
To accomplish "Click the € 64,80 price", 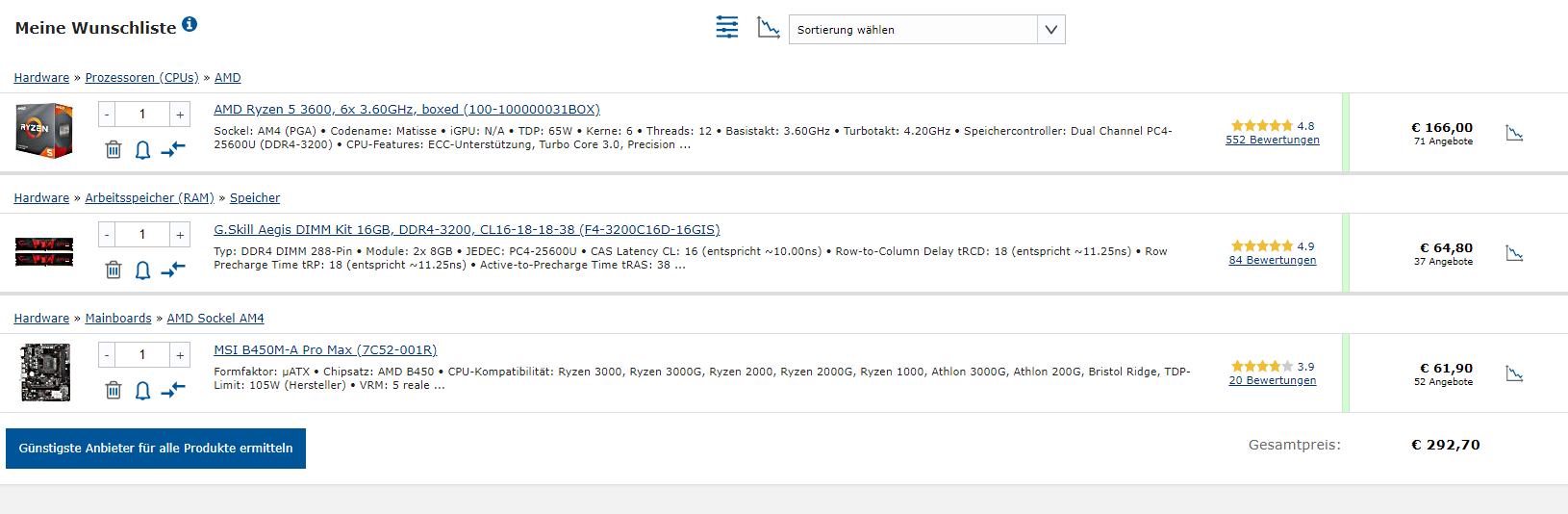I will (1446, 247).
